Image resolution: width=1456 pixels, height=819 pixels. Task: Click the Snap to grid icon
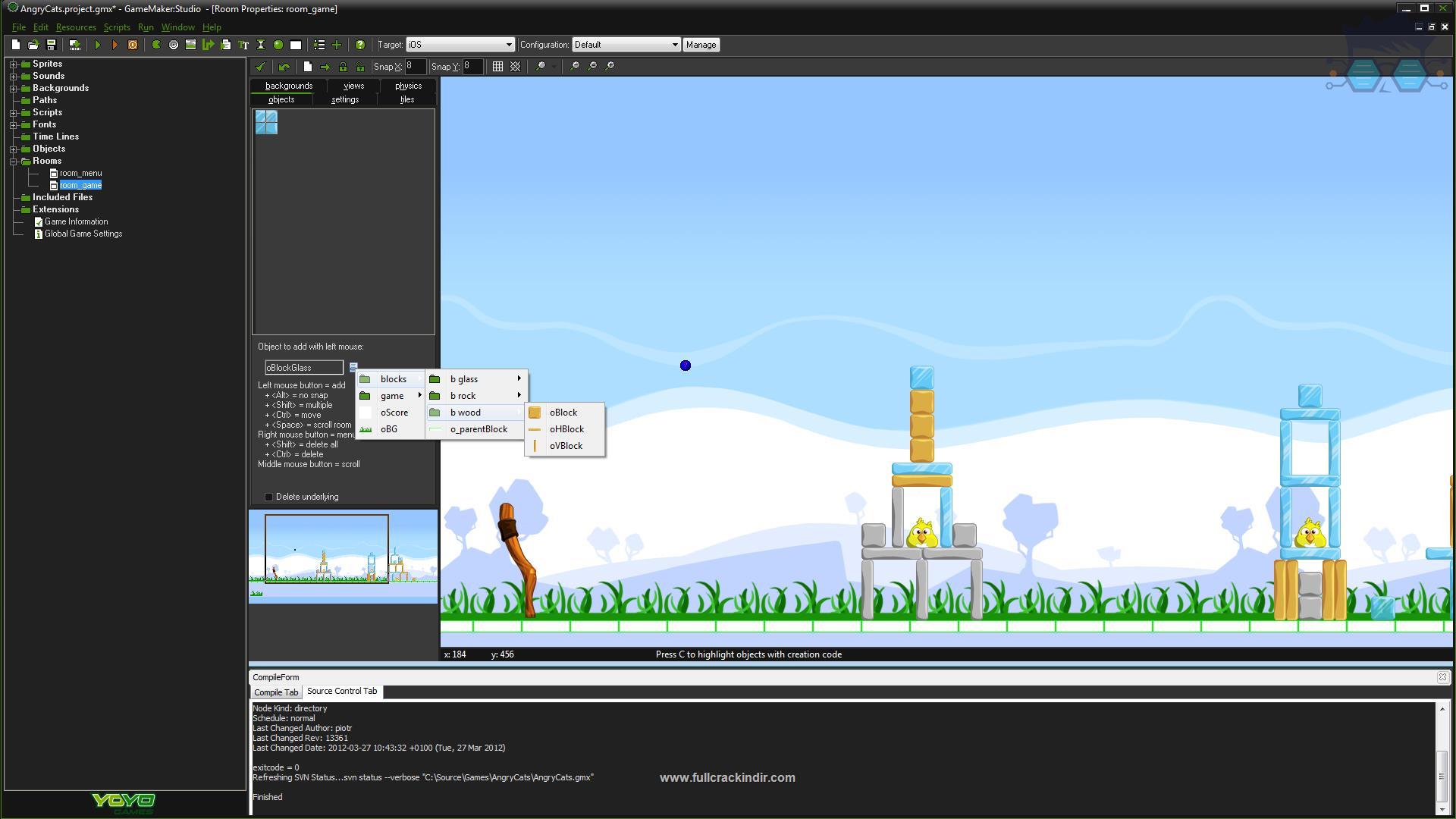point(498,65)
